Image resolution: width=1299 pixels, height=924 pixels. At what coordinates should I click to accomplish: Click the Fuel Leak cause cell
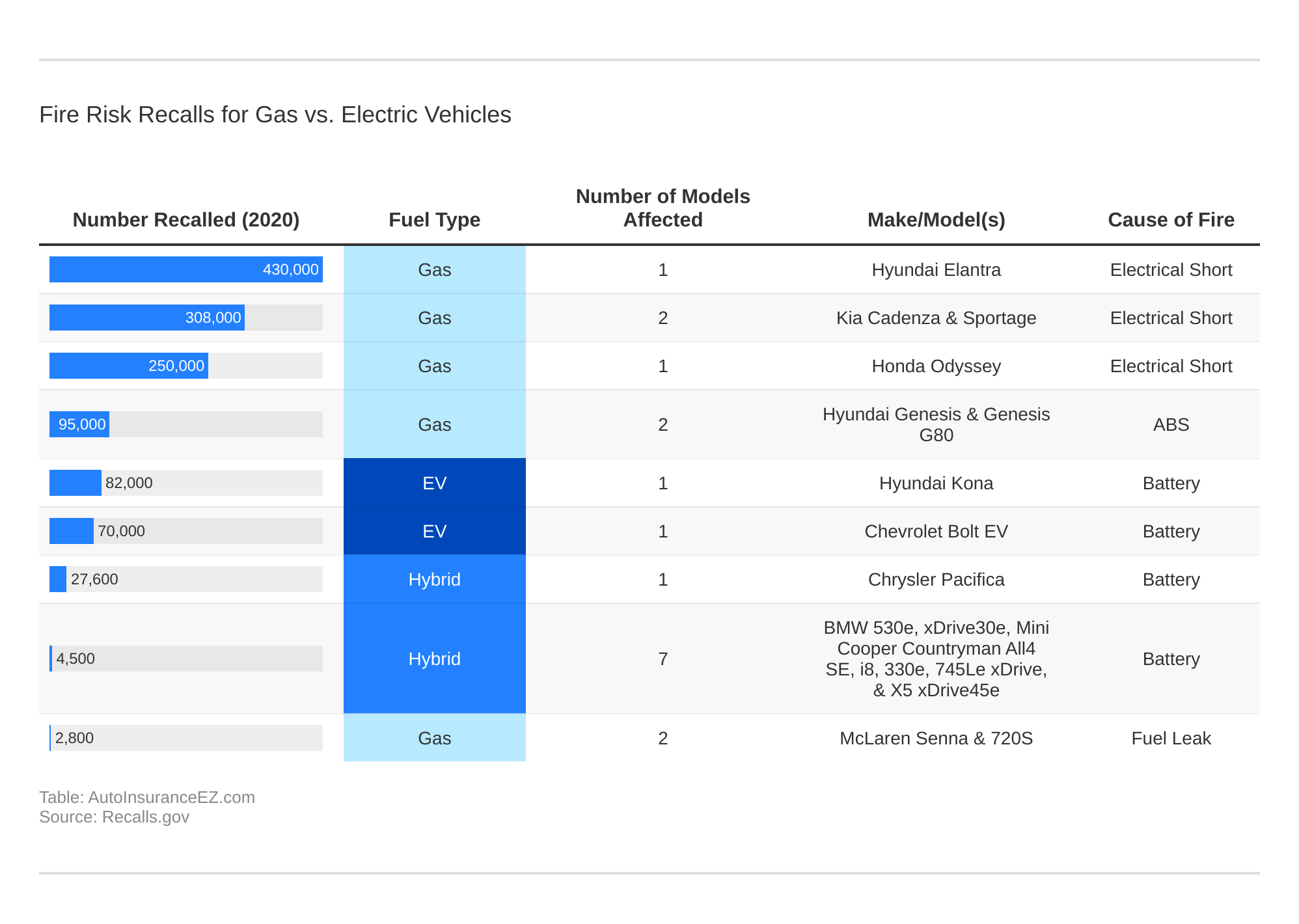tap(1170, 739)
